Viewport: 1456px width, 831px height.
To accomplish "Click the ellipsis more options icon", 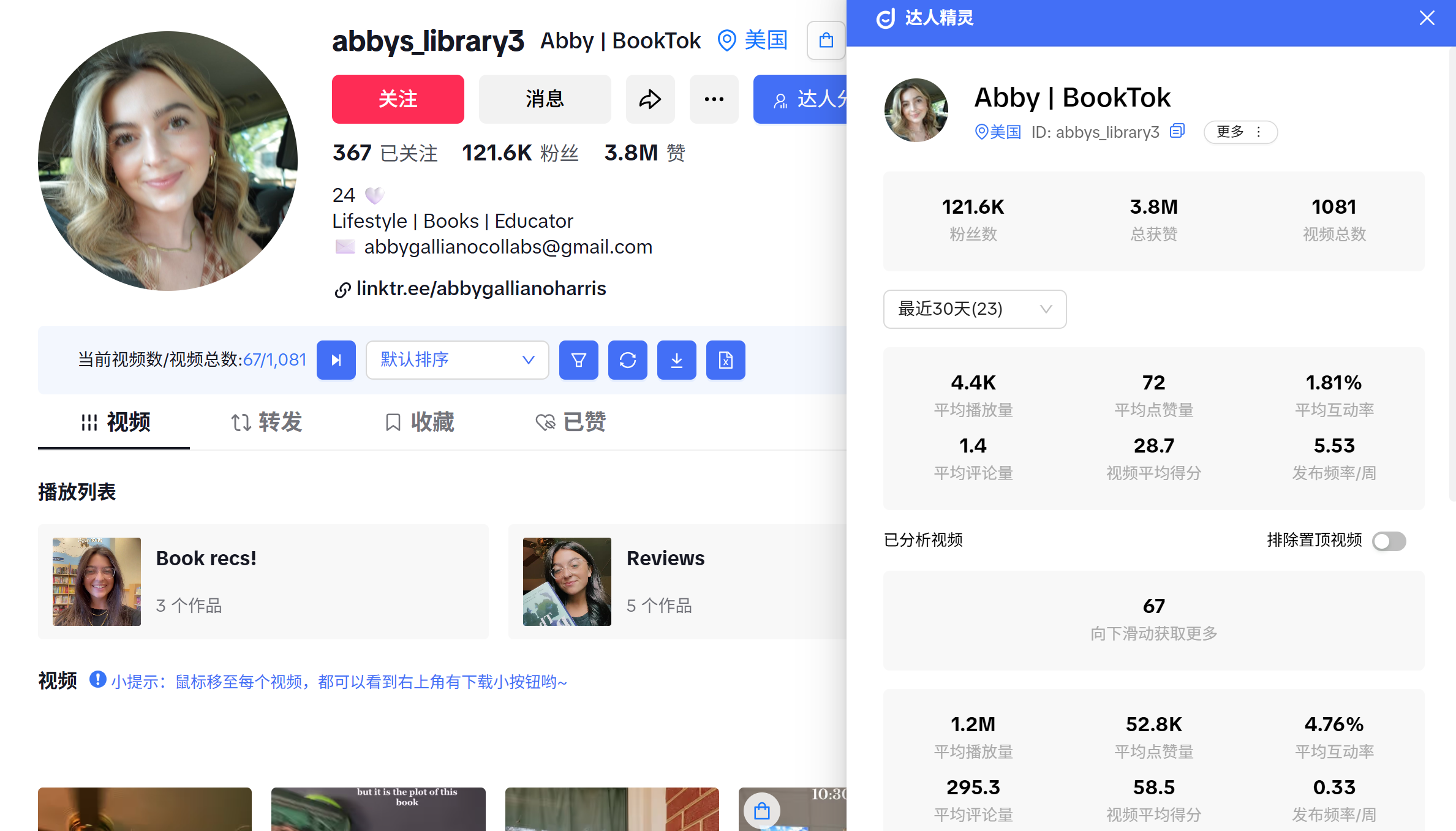I will pos(713,99).
